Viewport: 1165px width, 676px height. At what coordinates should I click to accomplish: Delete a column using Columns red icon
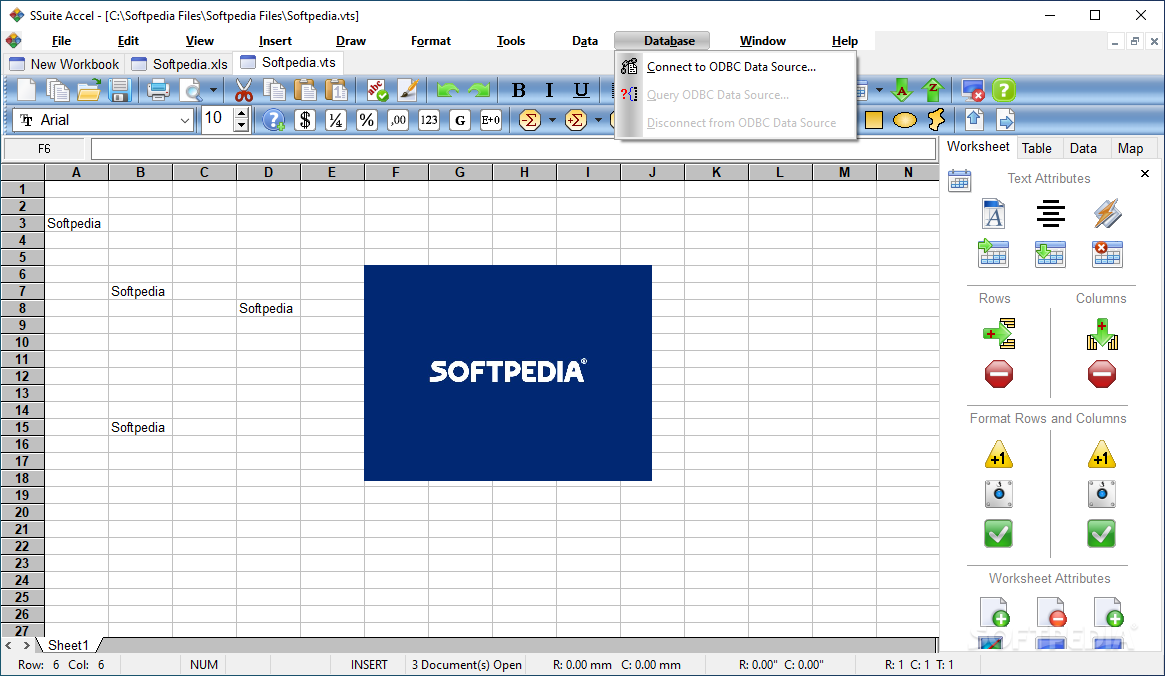click(1102, 374)
